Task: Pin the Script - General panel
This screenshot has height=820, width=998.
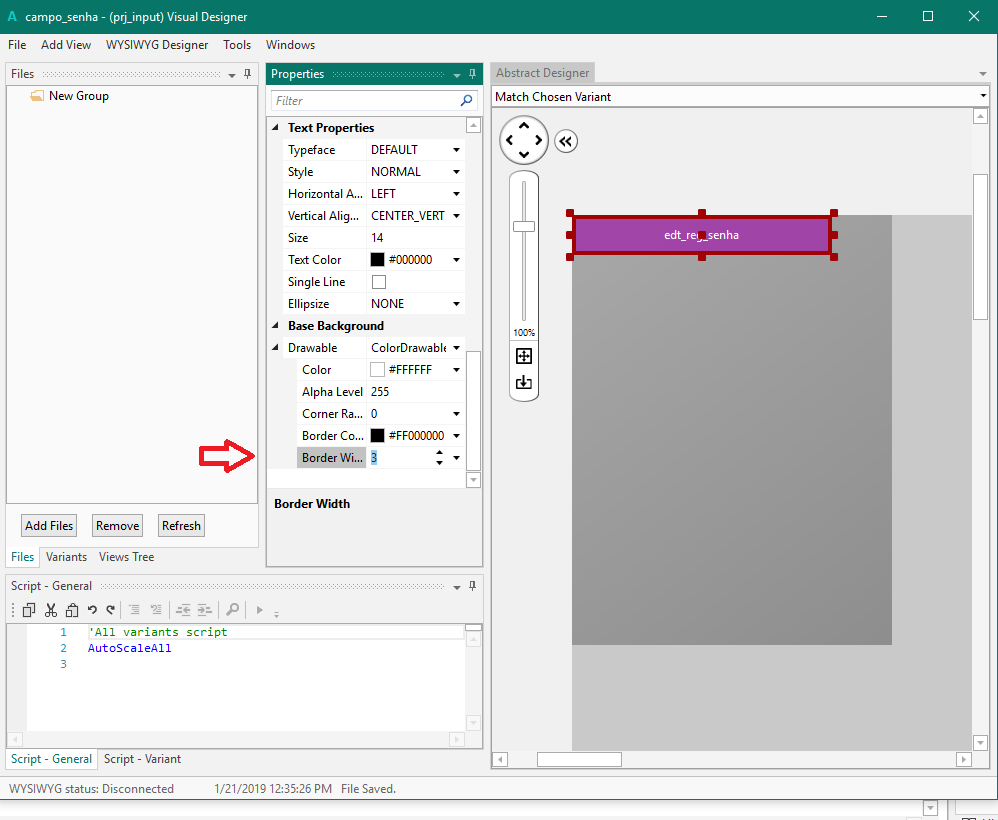Action: pyautogui.click(x=472, y=586)
